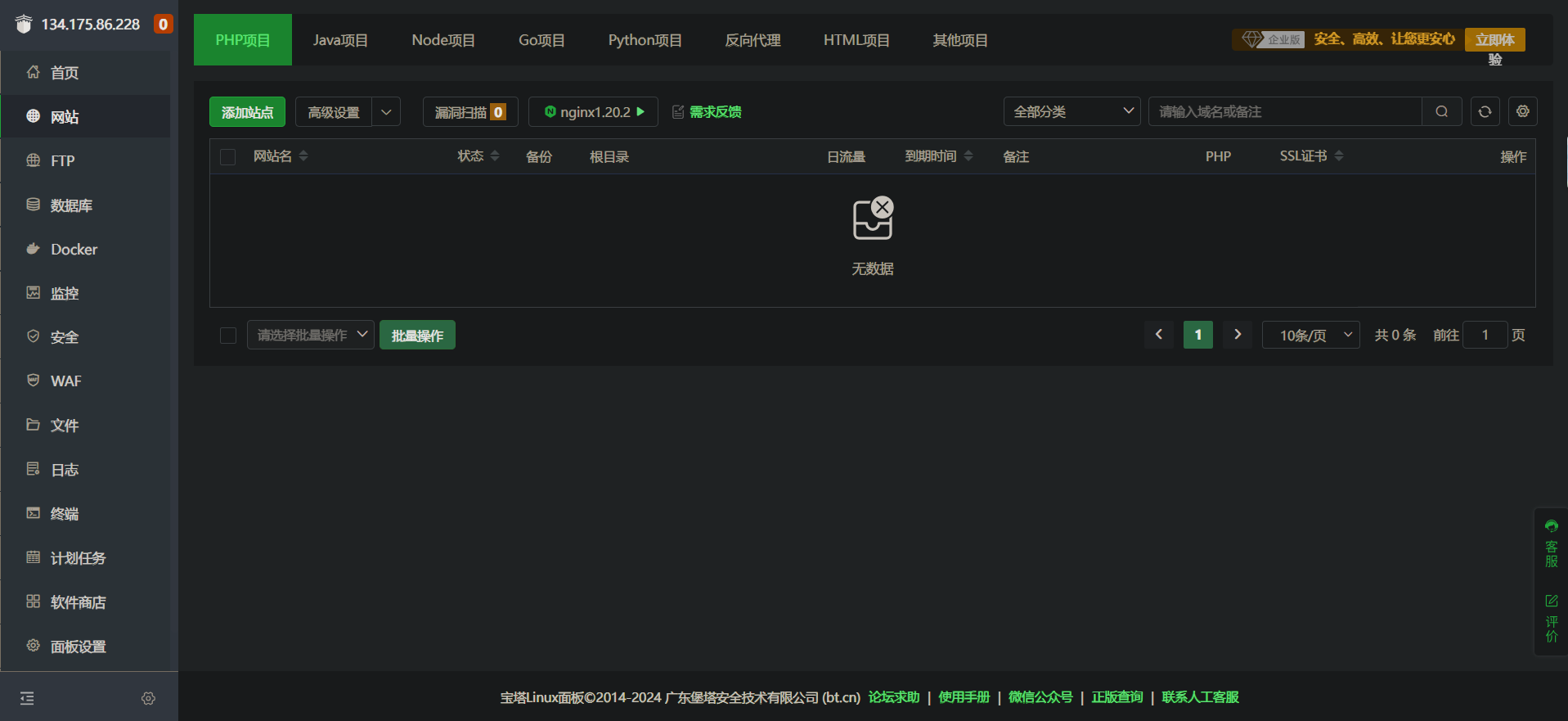1568x721 pixels.
Task: Switch to the Java项目 tab
Action: click(340, 40)
